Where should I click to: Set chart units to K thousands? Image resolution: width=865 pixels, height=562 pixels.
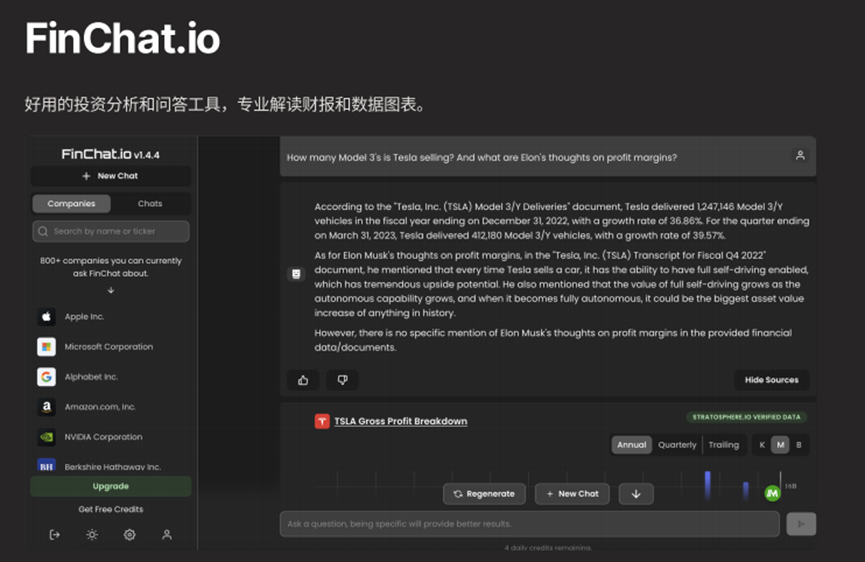[x=762, y=445]
